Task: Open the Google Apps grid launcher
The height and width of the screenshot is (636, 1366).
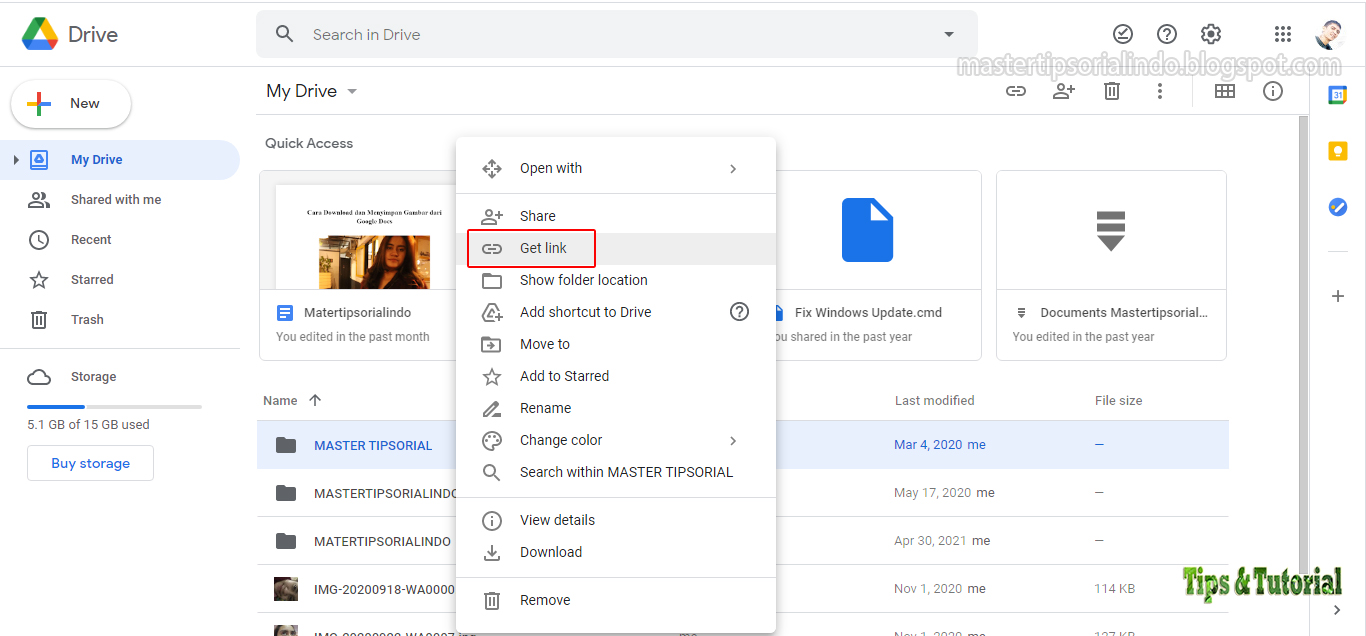Action: (1283, 33)
